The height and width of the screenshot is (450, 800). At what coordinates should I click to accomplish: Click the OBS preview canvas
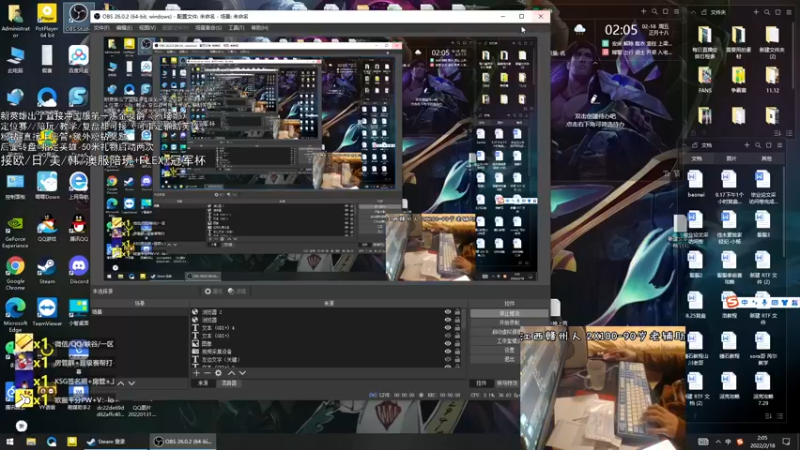(x=320, y=158)
